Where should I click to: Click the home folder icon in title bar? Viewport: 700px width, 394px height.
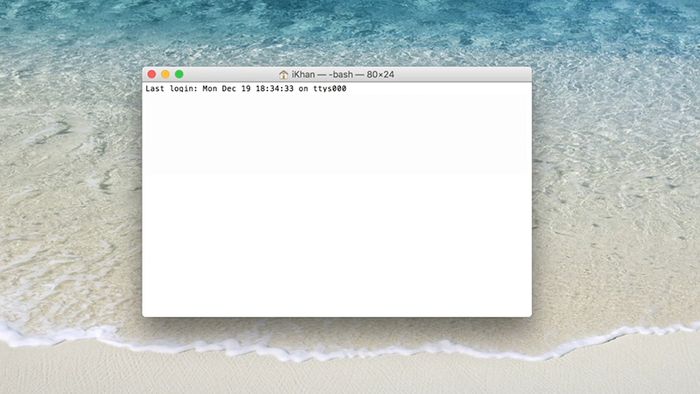click(x=283, y=75)
